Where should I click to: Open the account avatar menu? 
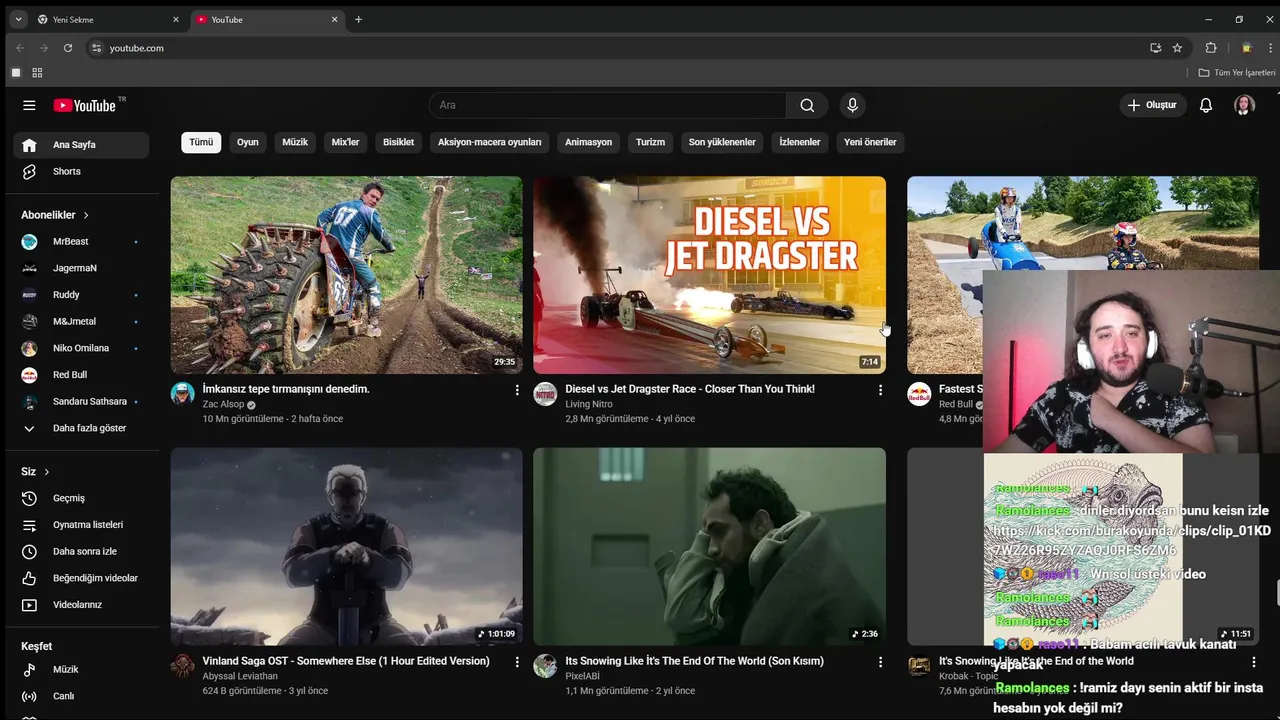pyautogui.click(x=1244, y=105)
